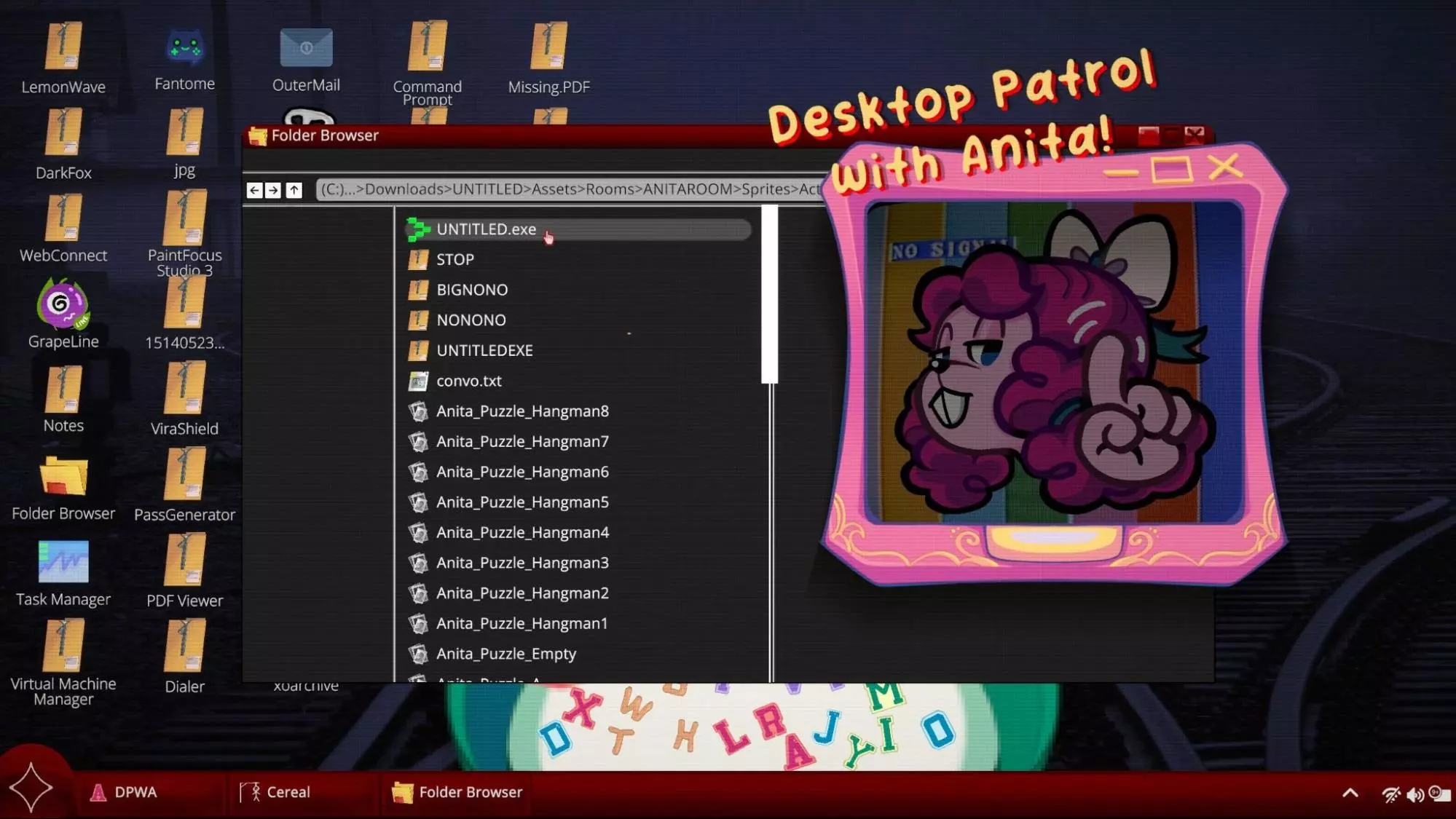Go forward with the right arrow button
This screenshot has width=1456, height=819.
[x=273, y=190]
